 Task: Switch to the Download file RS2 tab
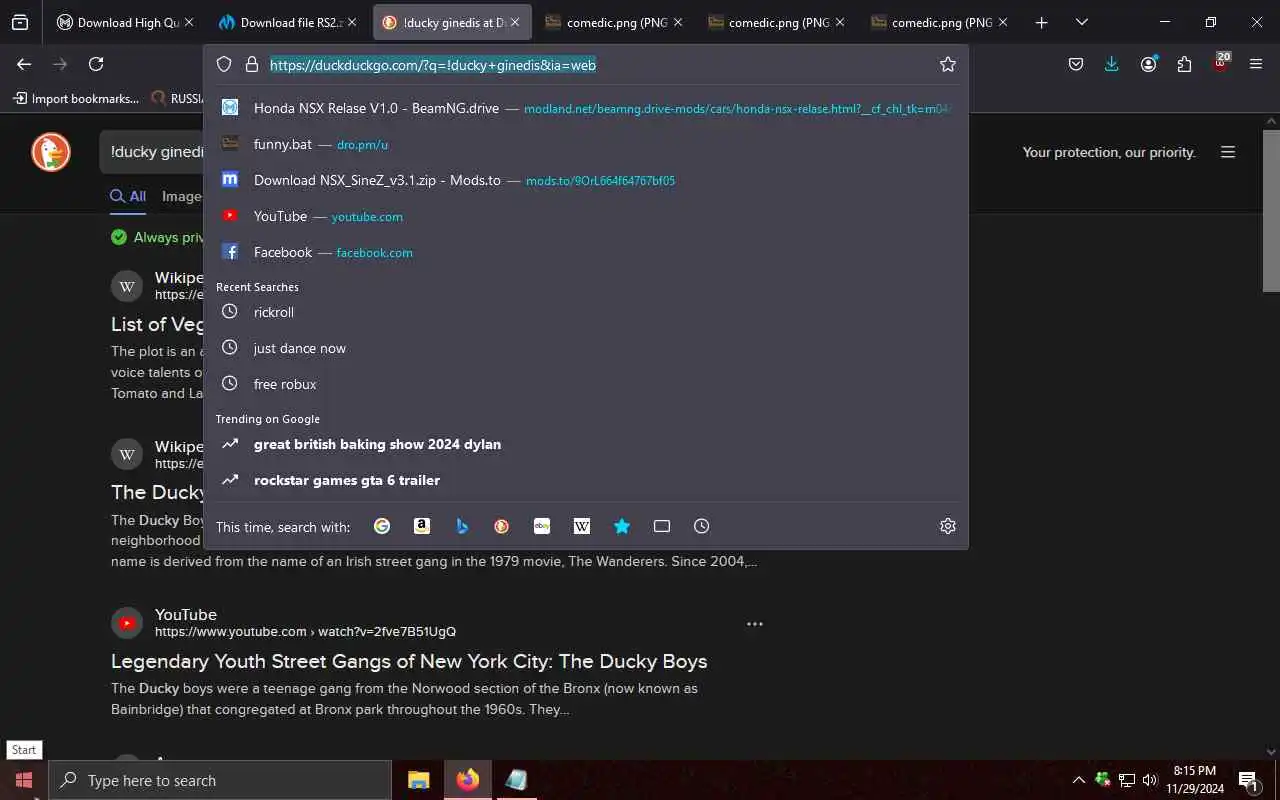[288, 22]
